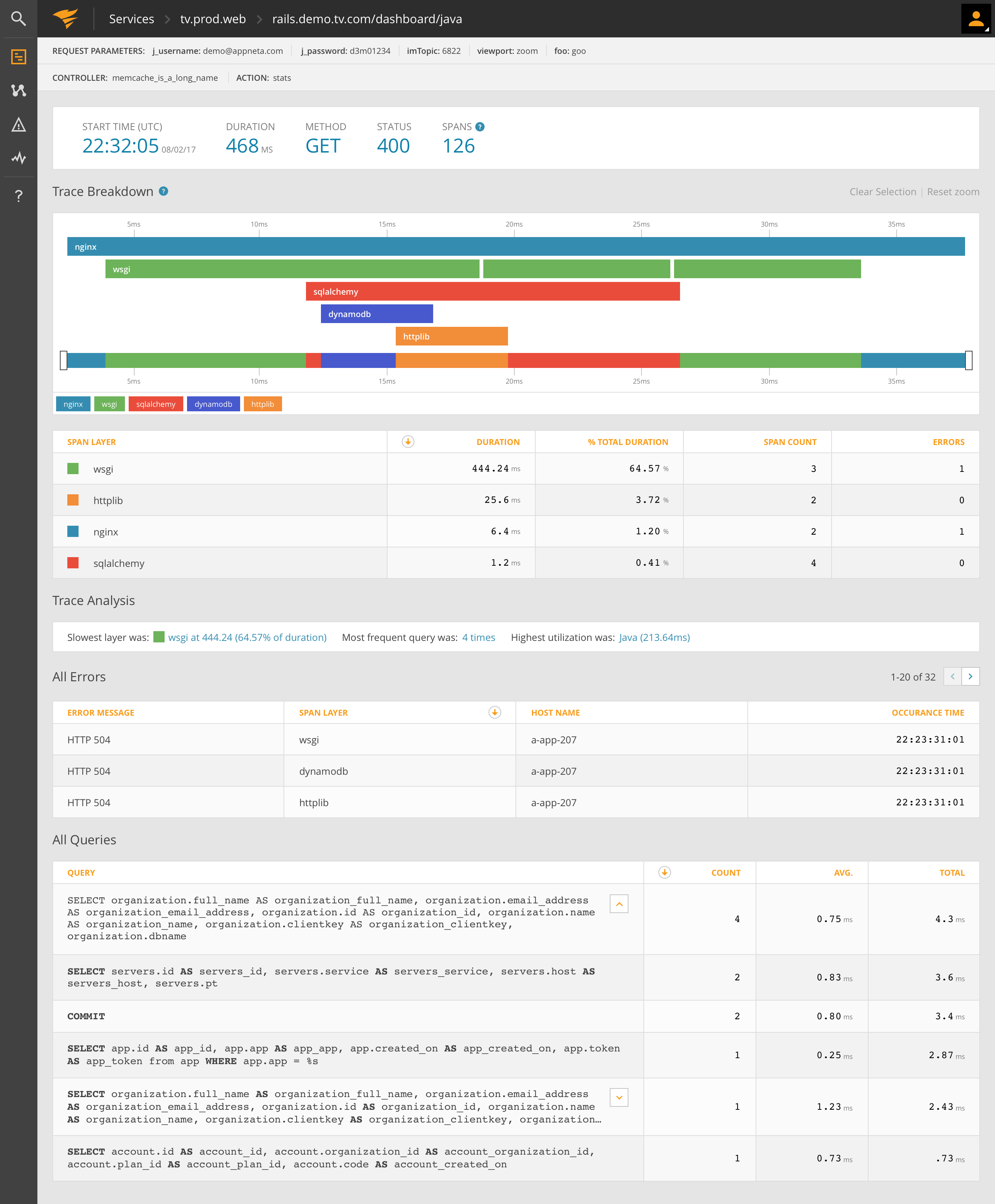This screenshot has height=1204, width=995.
Task: Open the traces list icon in sidebar
Action: click(18, 57)
